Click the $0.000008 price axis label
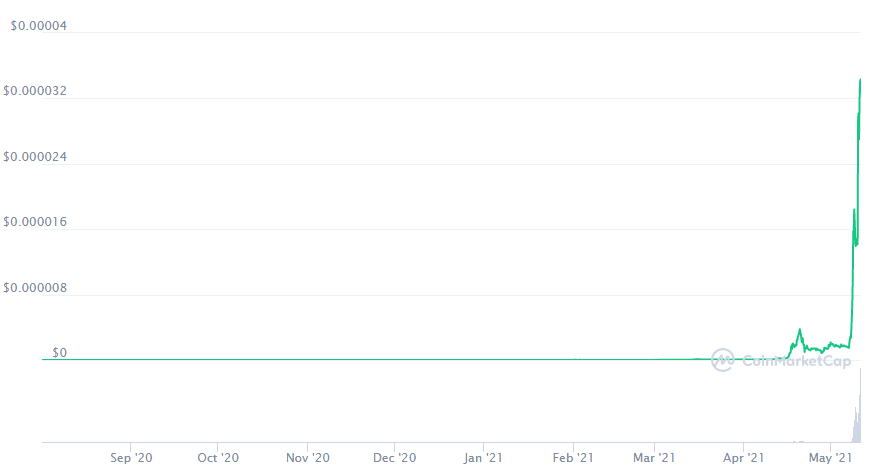 pyautogui.click(x=35, y=288)
